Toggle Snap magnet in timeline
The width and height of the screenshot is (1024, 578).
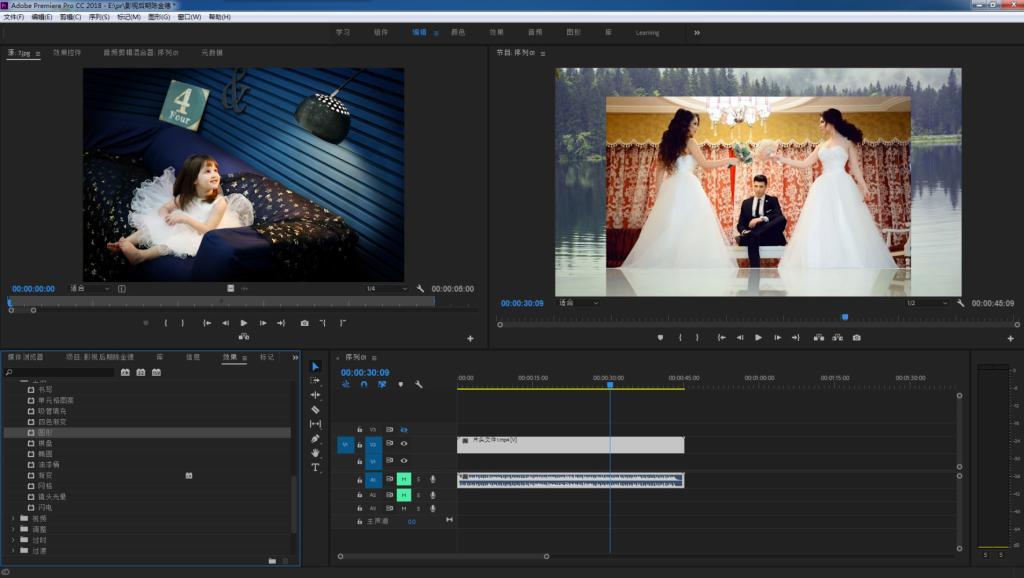click(363, 384)
